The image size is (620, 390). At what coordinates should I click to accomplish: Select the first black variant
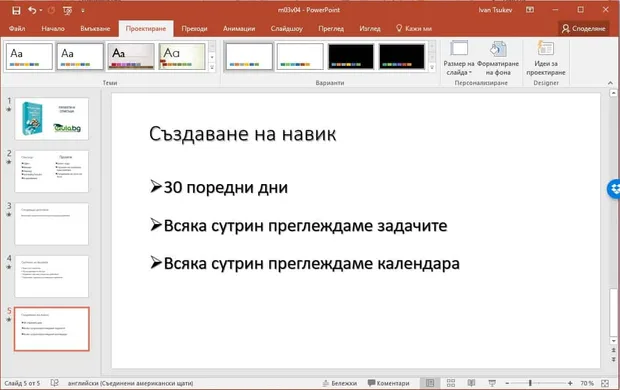coord(351,57)
